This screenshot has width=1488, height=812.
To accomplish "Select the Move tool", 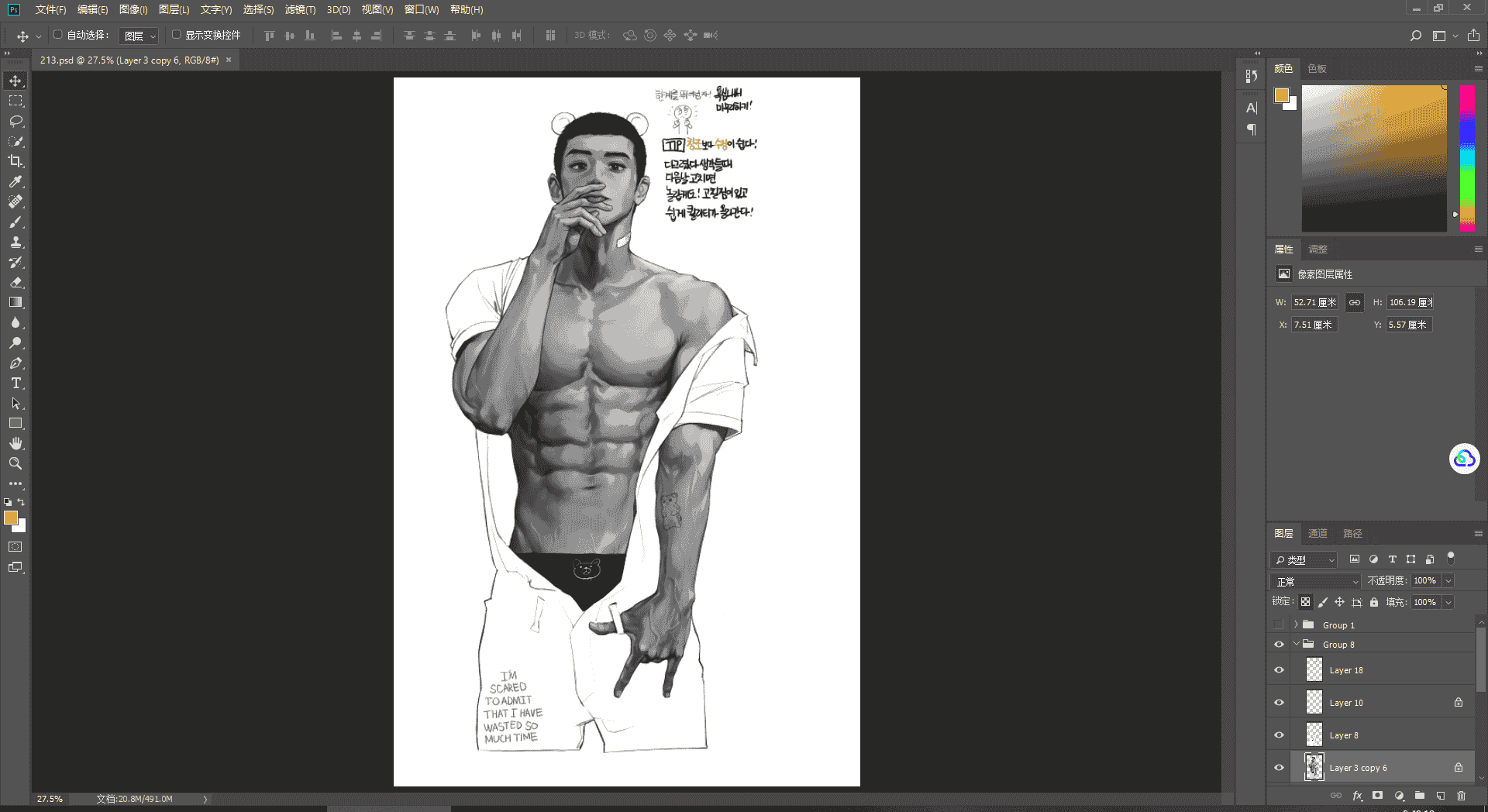I will 15,81.
